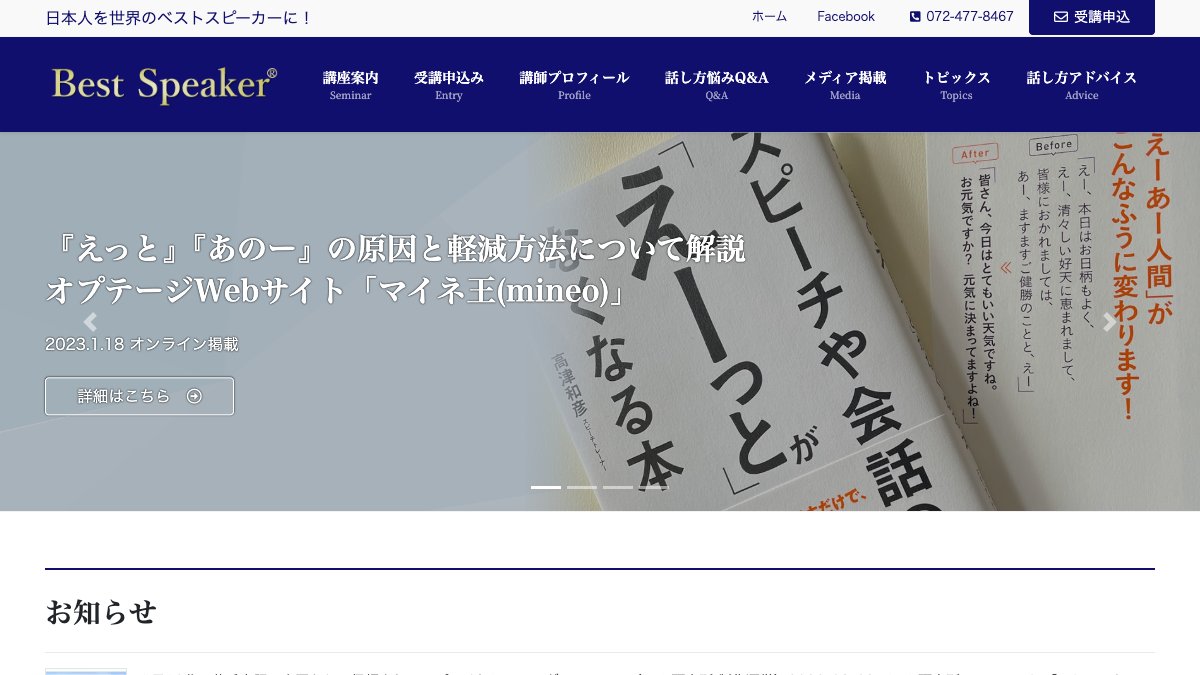This screenshot has height=675, width=1200.
Task: Select second carousel indicator
Action: click(x=582, y=487)
